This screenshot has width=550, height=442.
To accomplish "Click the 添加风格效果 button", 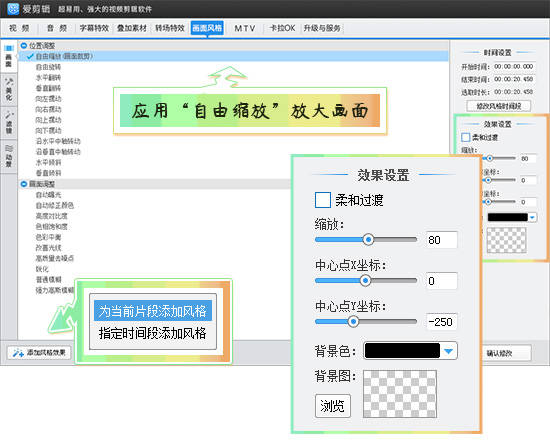I will (39, 353).
